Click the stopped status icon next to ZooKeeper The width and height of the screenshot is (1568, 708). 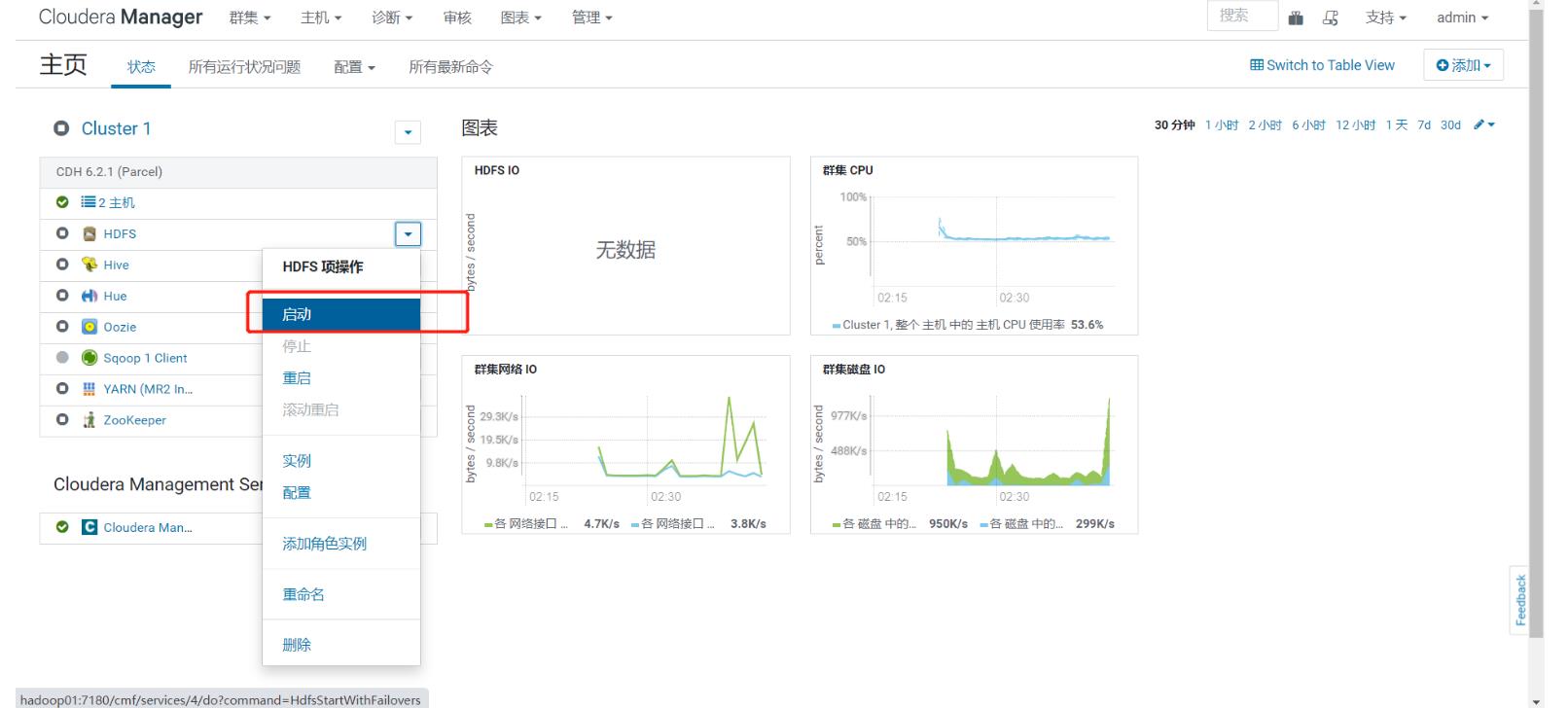(x=62, y=420)
